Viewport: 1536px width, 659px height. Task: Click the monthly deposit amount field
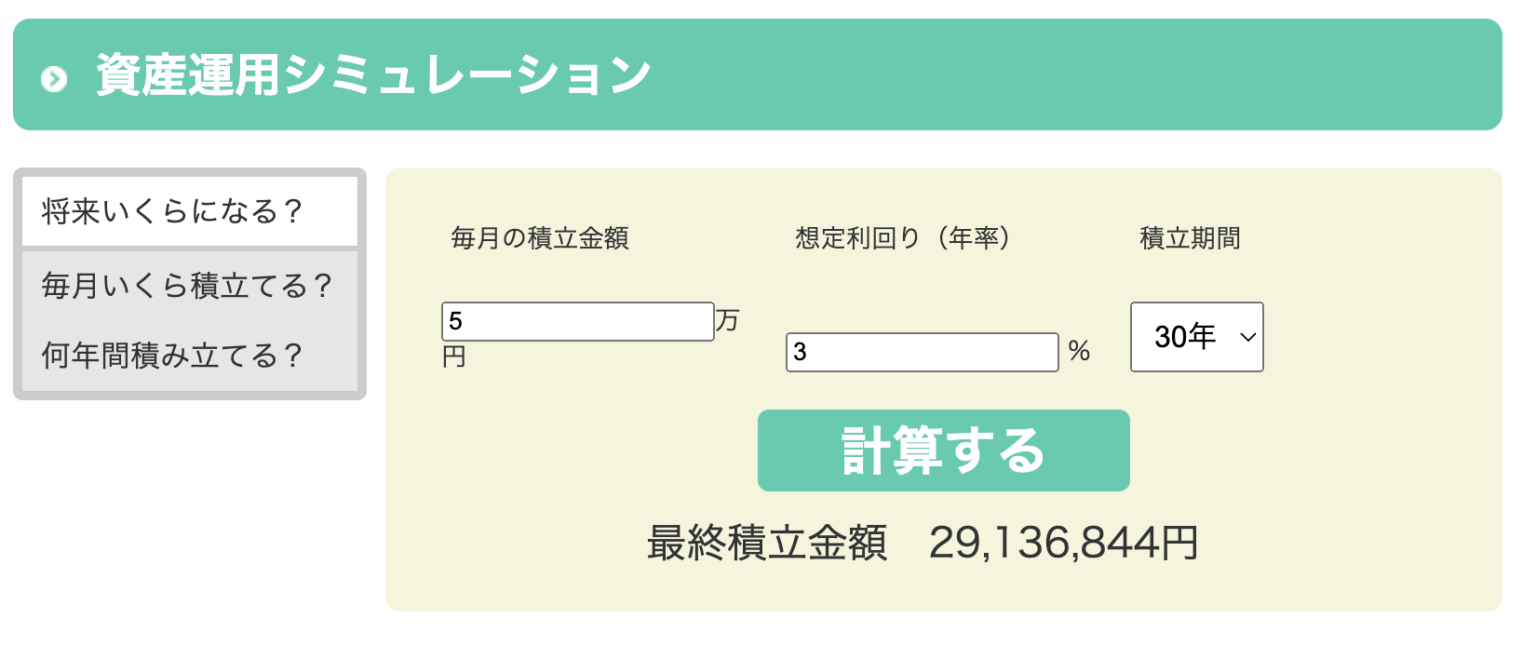click(577, 320)
